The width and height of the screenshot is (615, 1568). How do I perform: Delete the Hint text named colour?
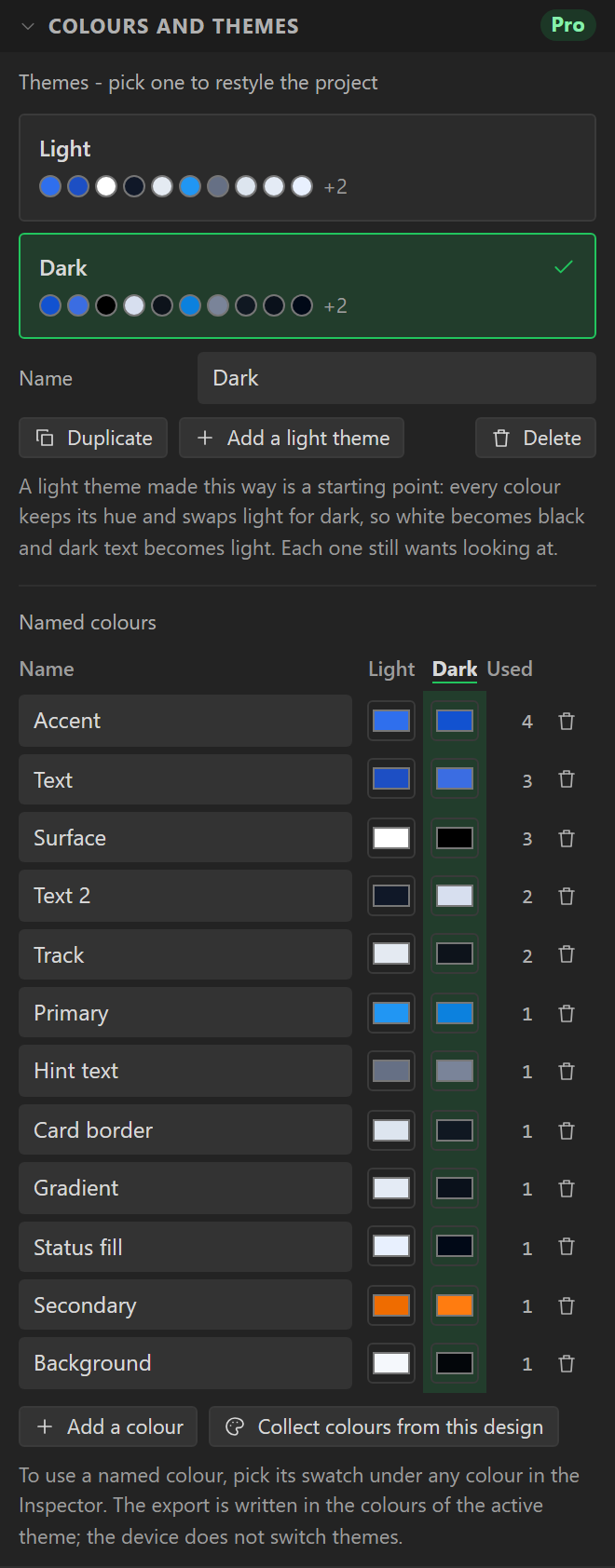click(x=567, y=1071)
